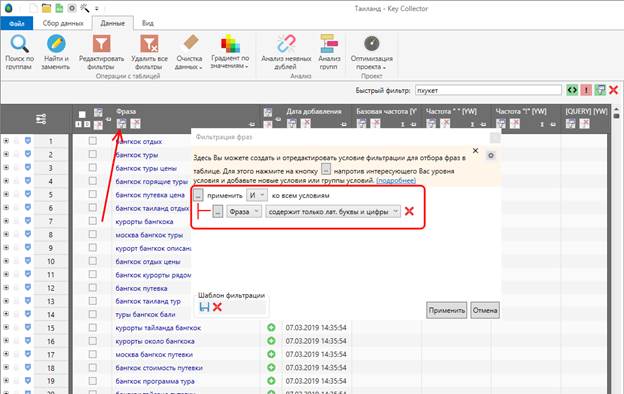Image resolution: width=624 pixels, height=394 pixels.
Task: Click the new project icon in title bar
Action: click(x=34, y=8)
